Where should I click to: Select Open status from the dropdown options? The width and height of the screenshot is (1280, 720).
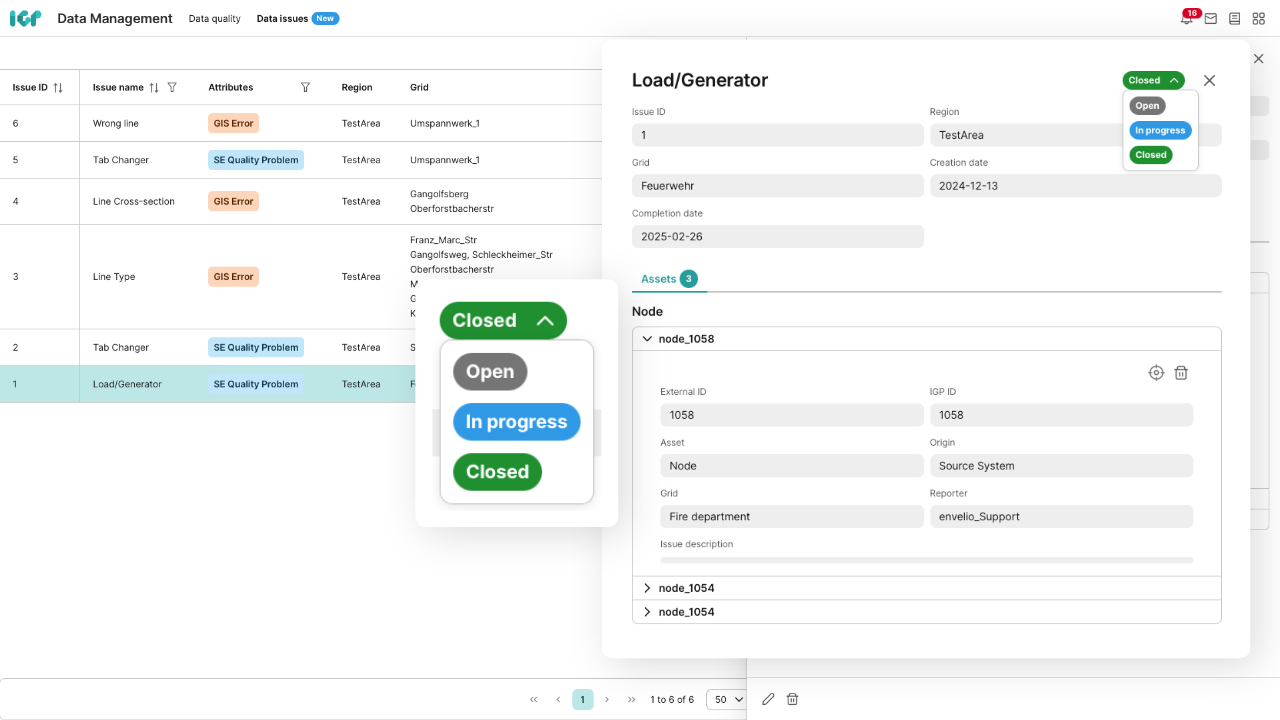click(489, 371)
